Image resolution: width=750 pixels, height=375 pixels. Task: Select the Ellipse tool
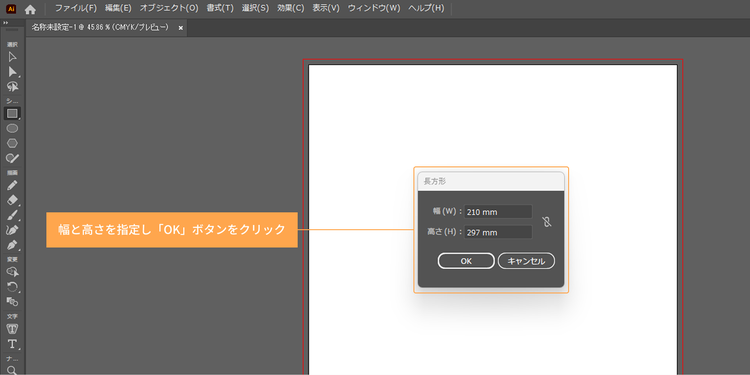12,128
